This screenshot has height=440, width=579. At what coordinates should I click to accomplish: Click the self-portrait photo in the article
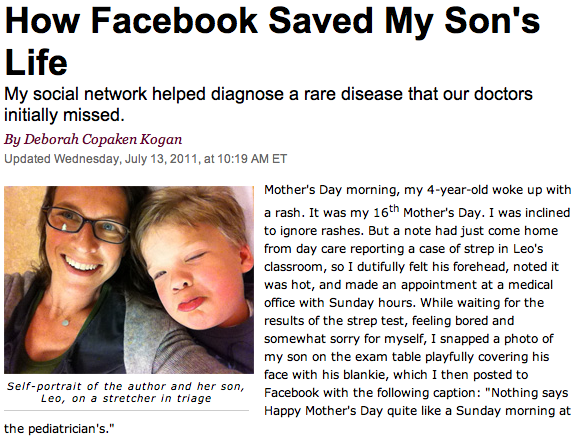point(129,280)
